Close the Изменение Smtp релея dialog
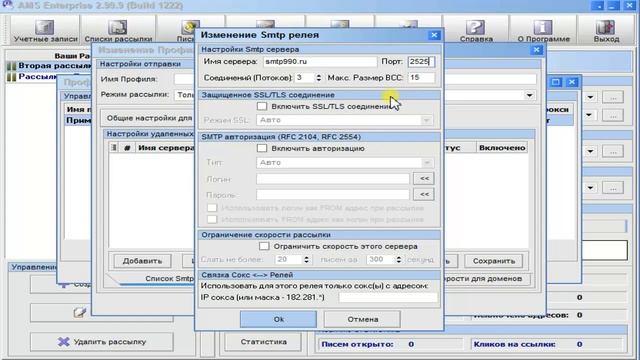The image size is (640, 360). point(434,35)
